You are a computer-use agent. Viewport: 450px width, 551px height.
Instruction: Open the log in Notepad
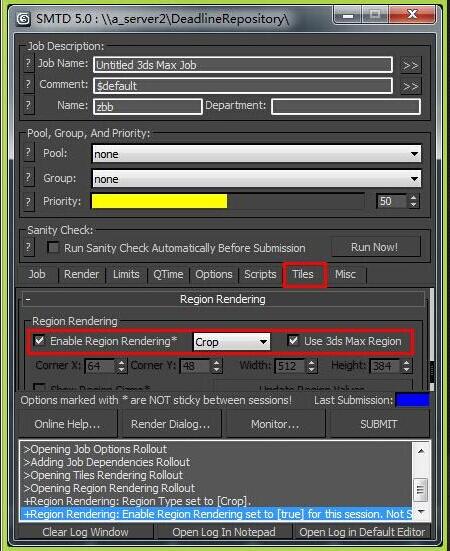click(x=224, y=532)
